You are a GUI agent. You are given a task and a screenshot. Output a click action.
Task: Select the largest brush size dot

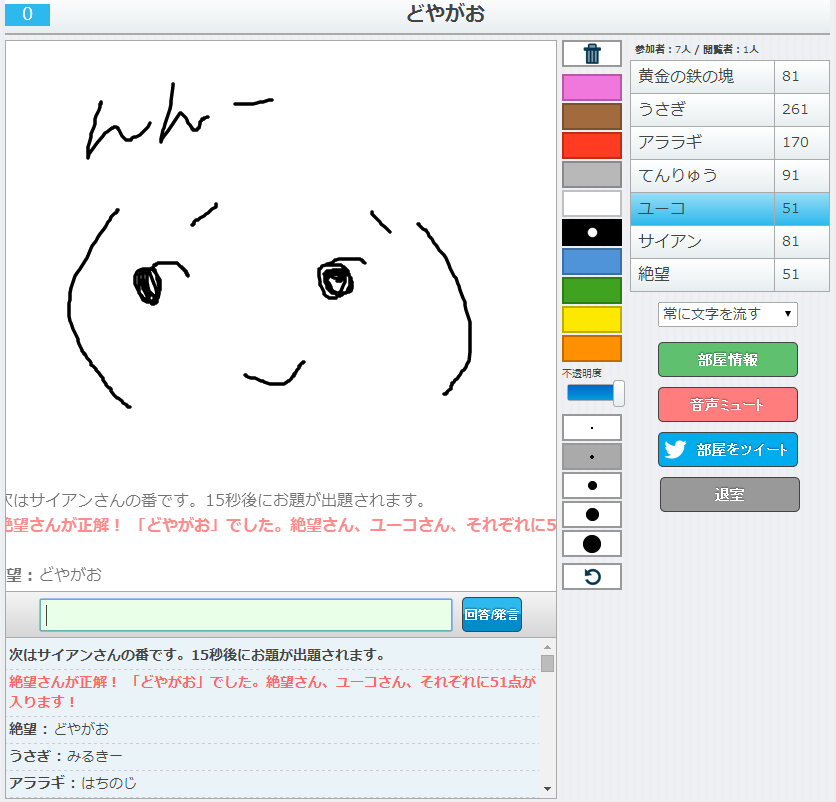(x=592, y=543)
